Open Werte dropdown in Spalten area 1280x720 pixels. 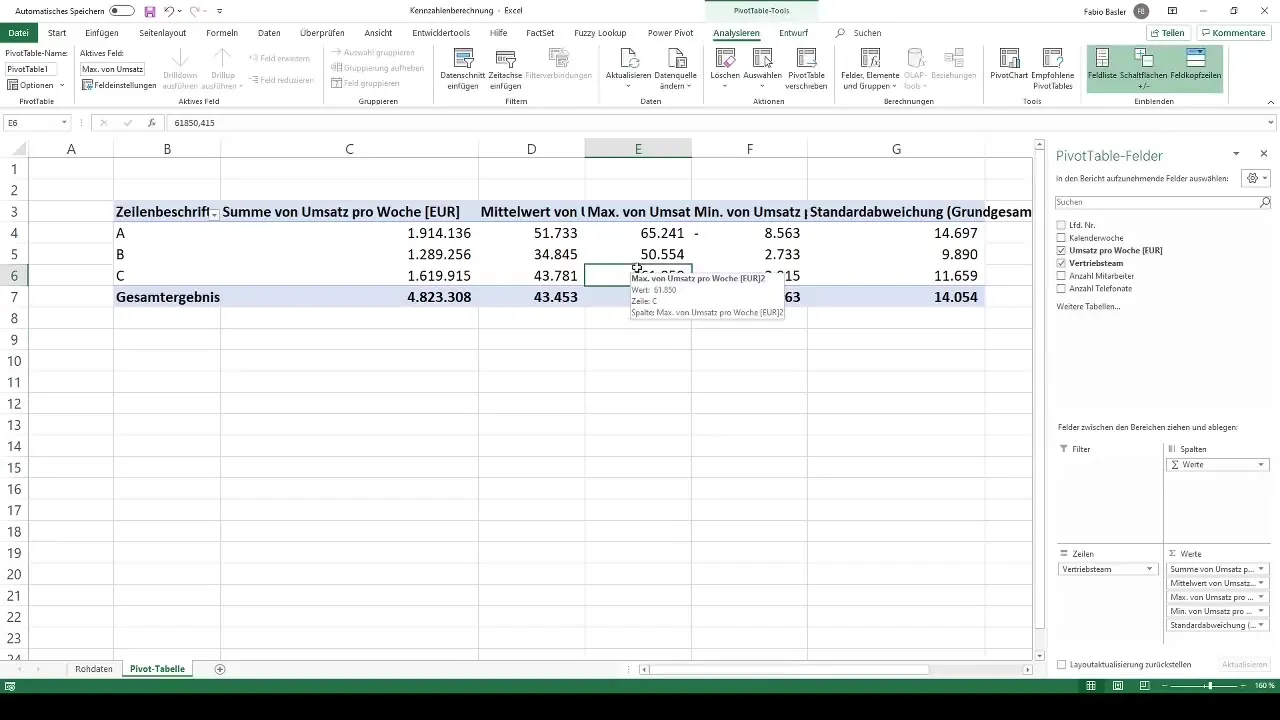(x=1261, y=465)
